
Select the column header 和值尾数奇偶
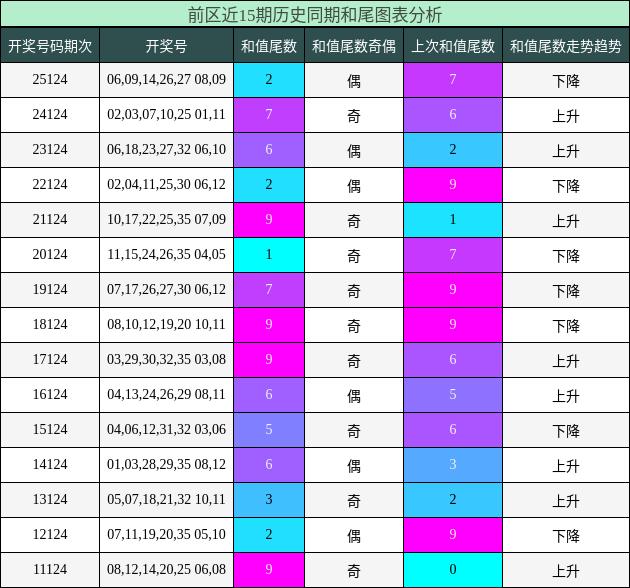(354, 46)
